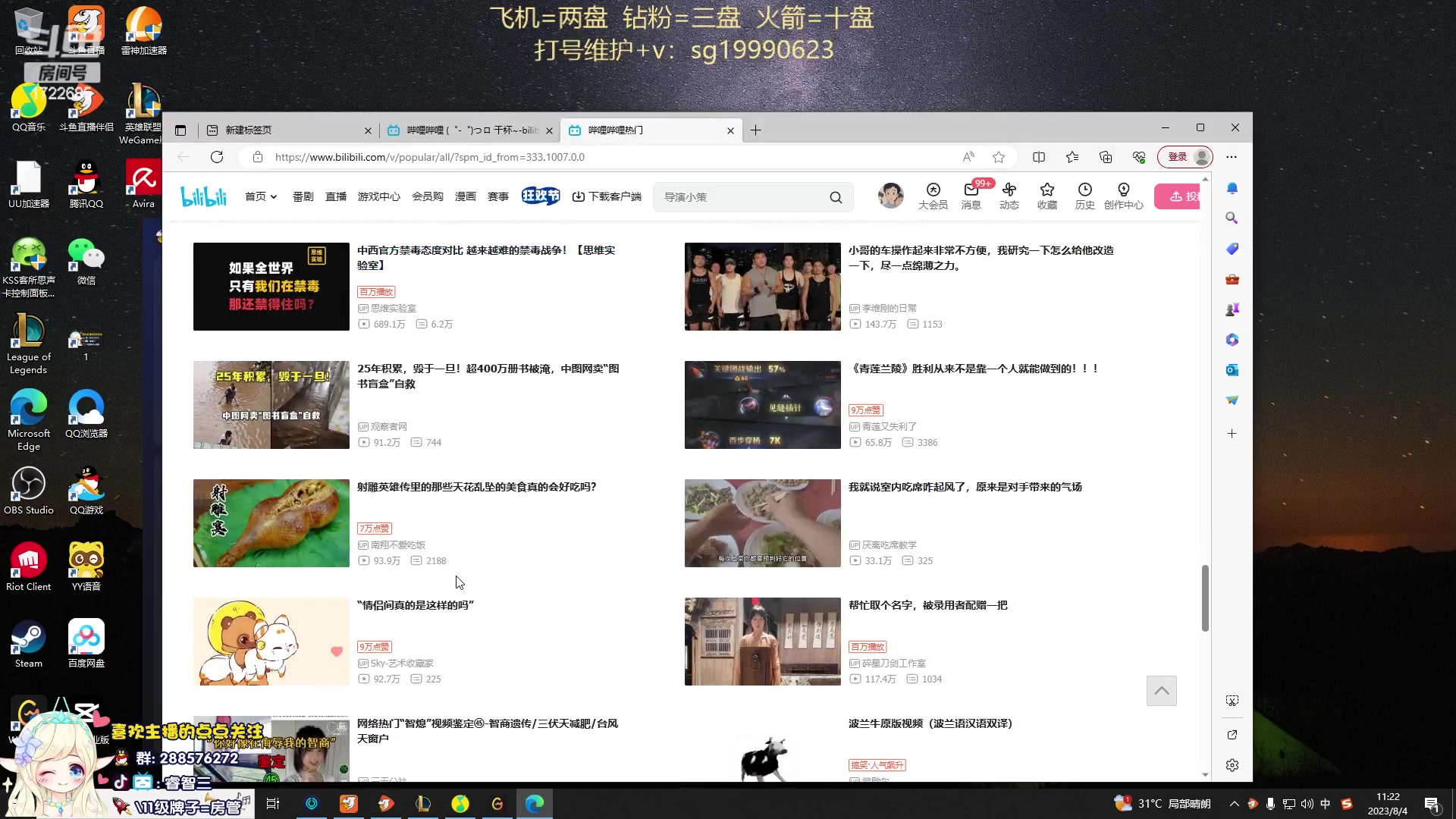Image resolution: width=1456 pixels, height=819 pixels.
Task: Open Riot Client desktop icon
Action: coord(29,567)
